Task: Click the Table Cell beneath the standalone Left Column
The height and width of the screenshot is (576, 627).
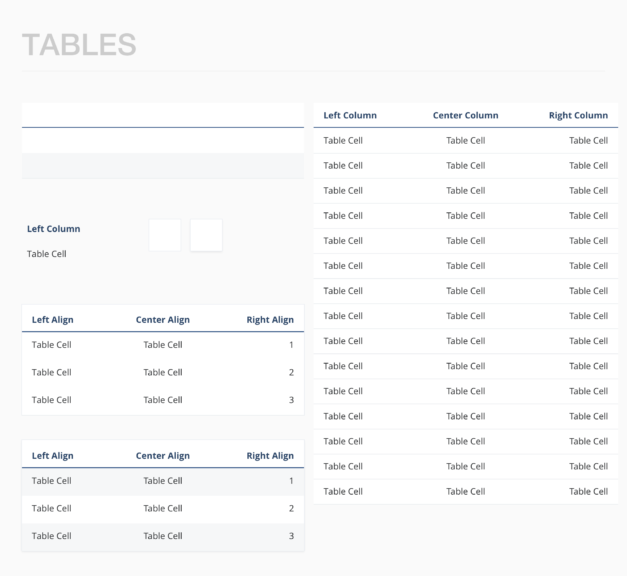Action: [x=46, y=254]
